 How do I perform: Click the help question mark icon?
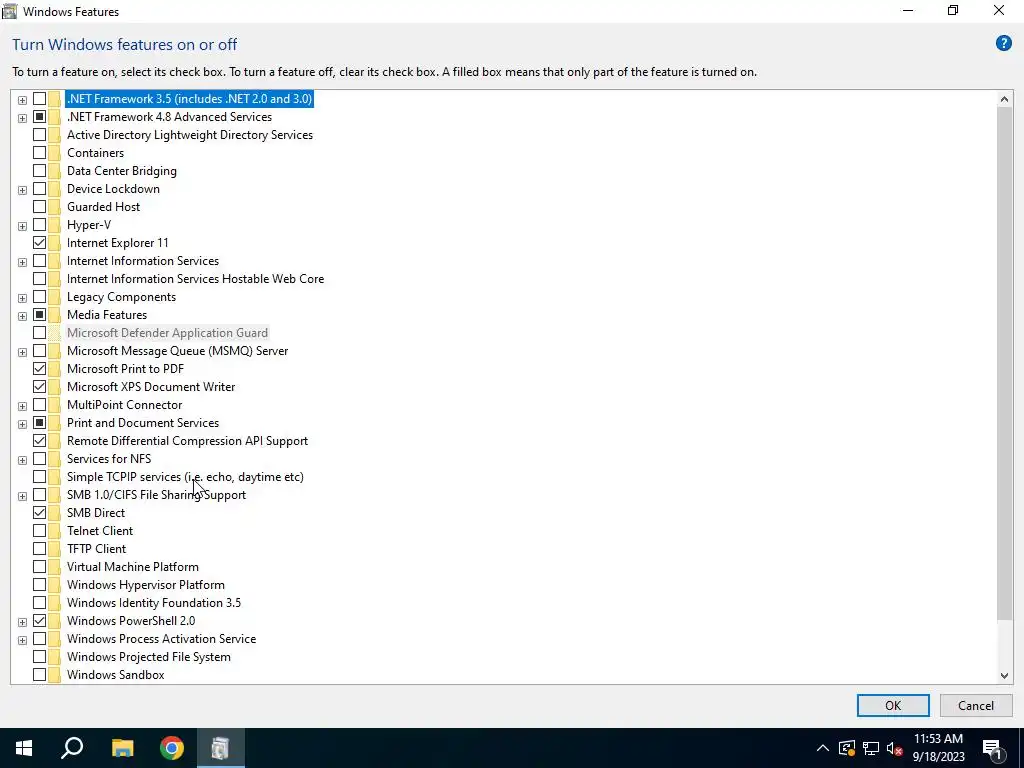(x=1003, y=44)
